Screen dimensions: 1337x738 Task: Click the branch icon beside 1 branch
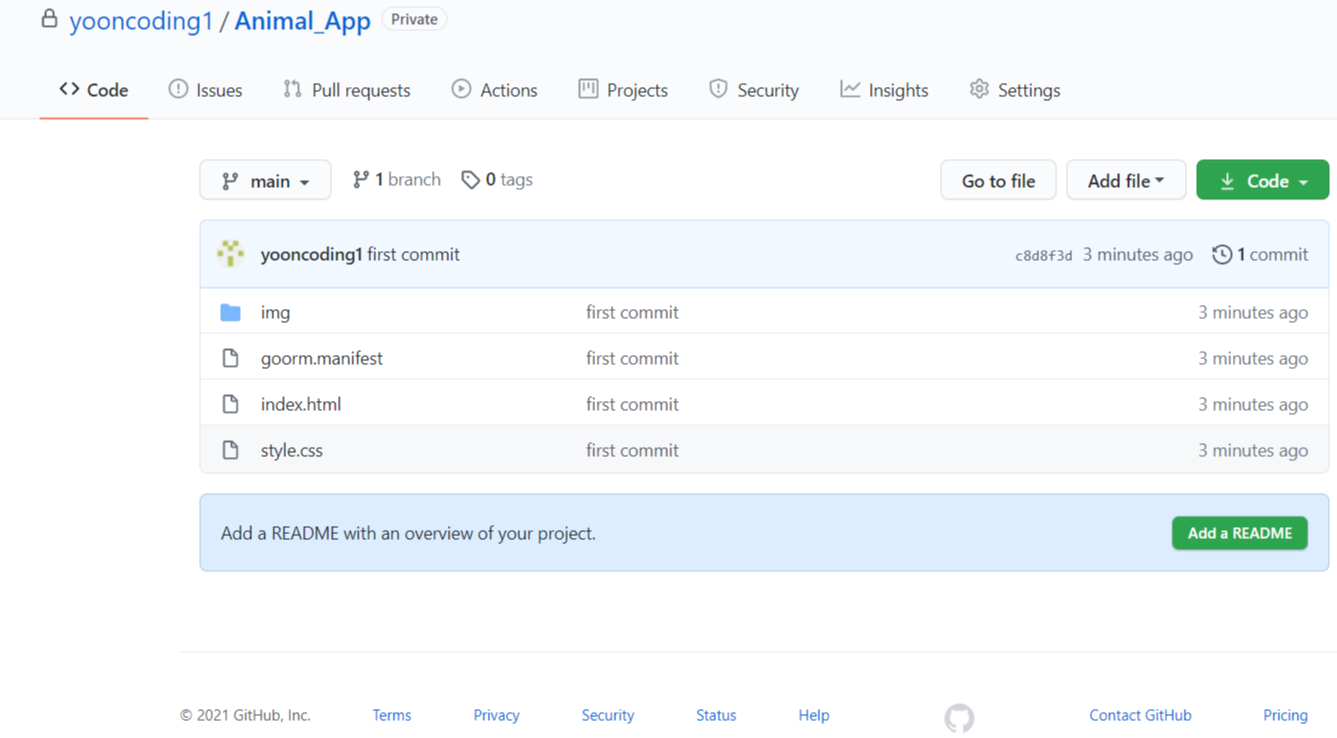click(x=361, y=180)
